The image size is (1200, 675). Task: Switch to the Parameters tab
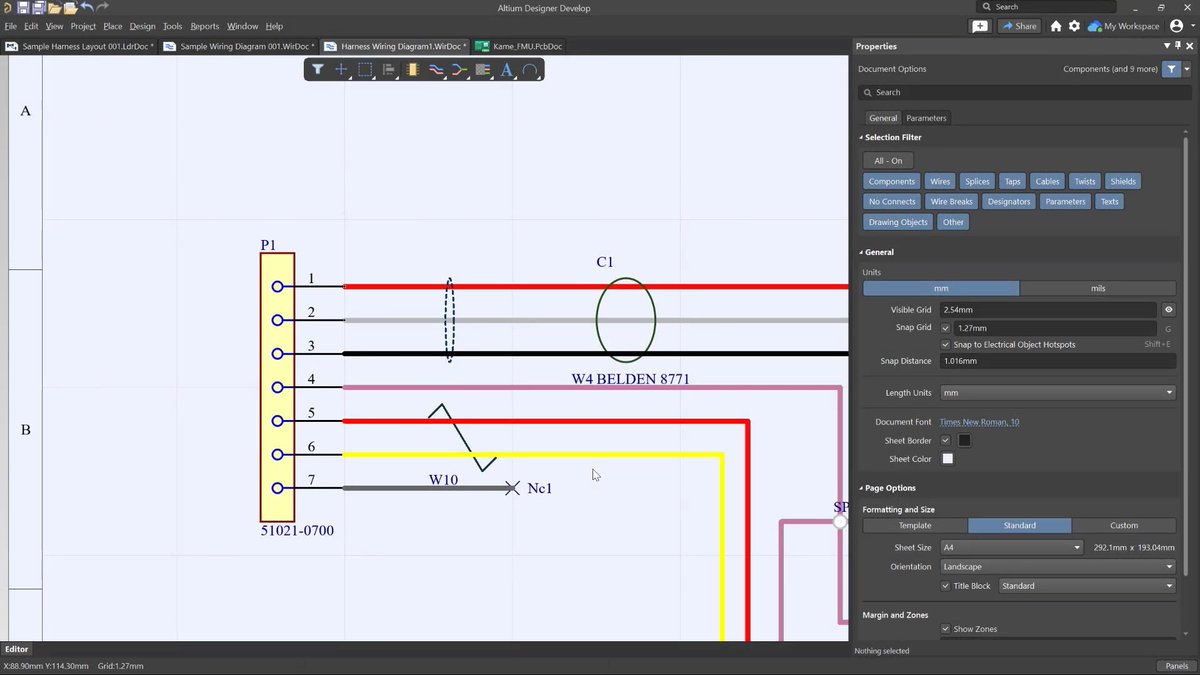click(926, 118)
